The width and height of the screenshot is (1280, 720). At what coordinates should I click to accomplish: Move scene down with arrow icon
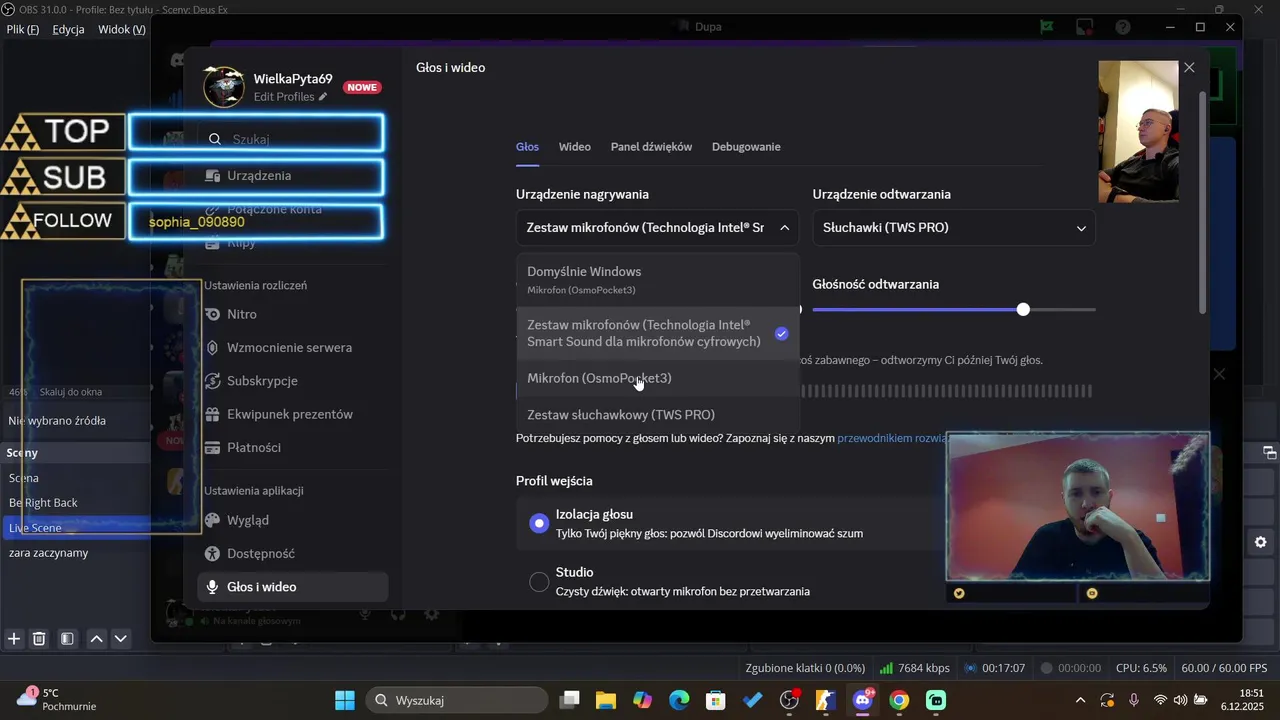121,638
